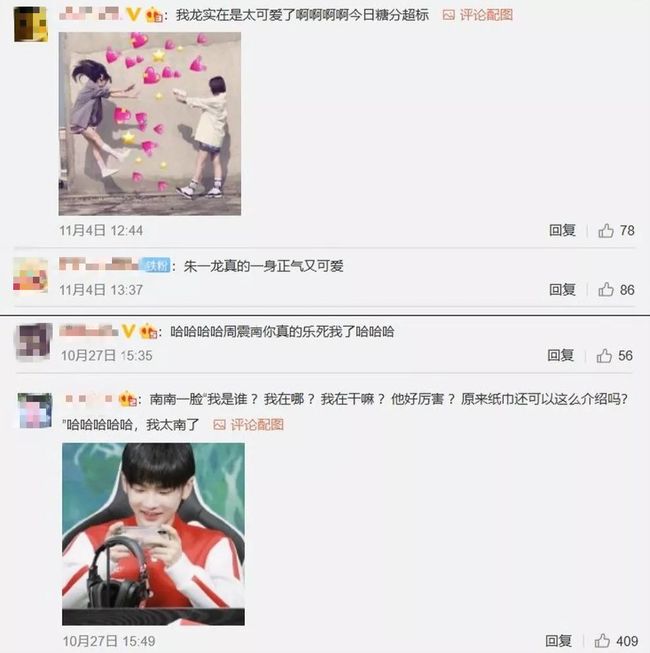The height and width of the screenshot is (653, 650).
Task: Reply to comment posted 11月4日 12:44
Action: point(562,230)
